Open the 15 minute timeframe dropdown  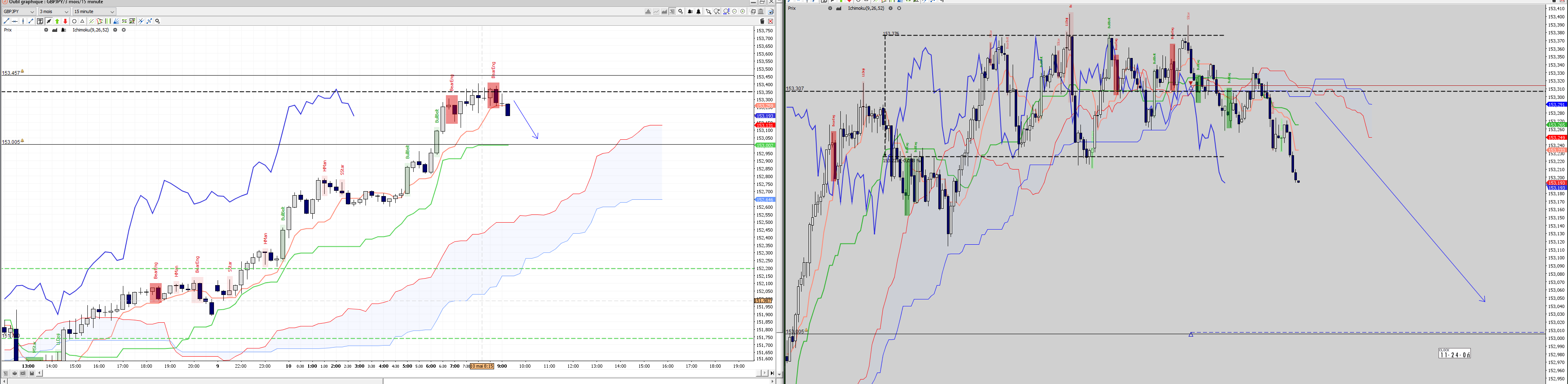(94, 11)
